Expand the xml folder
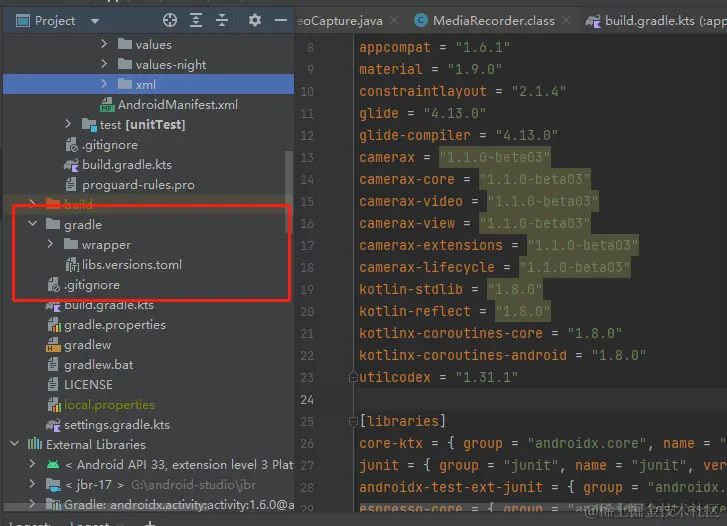Viewport: 727px width, 526px height. pos(104,84)
